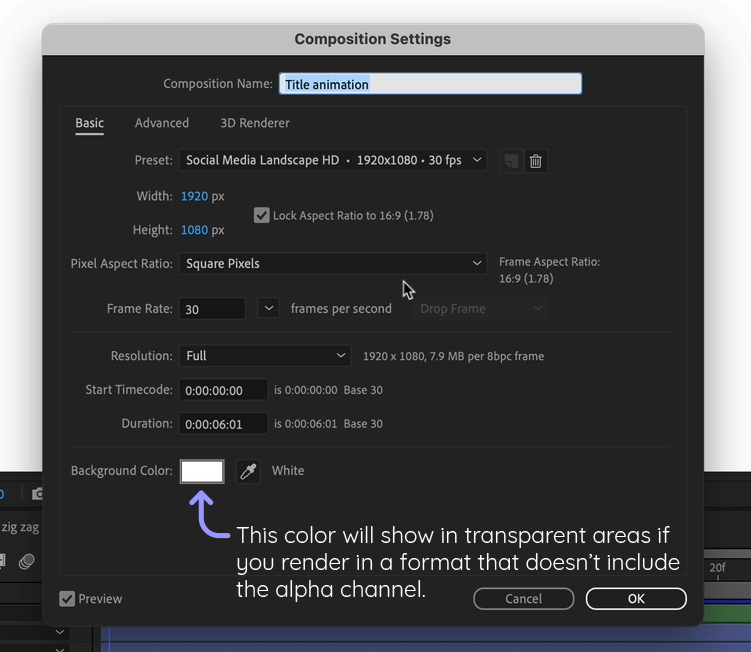
Task: Open the Pixel Aspect Ratio dropdown
Action: [333, 264]
